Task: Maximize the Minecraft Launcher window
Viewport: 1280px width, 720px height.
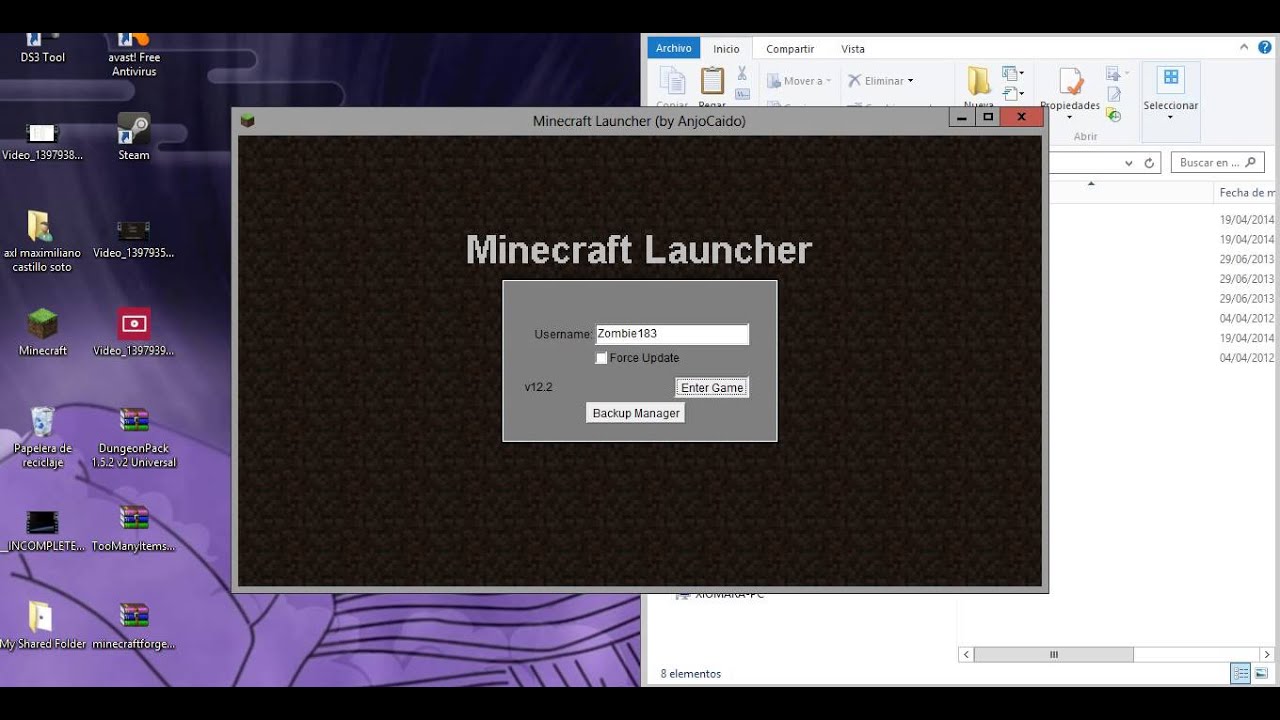Action: (989, 117)
